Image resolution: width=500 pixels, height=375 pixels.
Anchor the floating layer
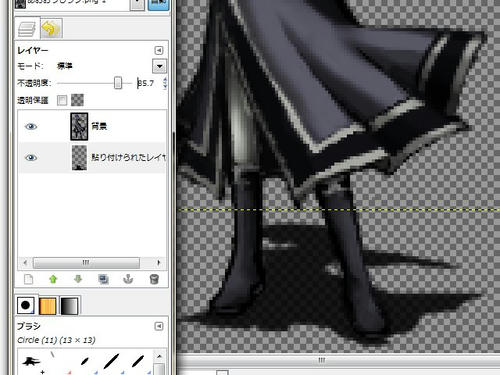[x=128, y=279]
